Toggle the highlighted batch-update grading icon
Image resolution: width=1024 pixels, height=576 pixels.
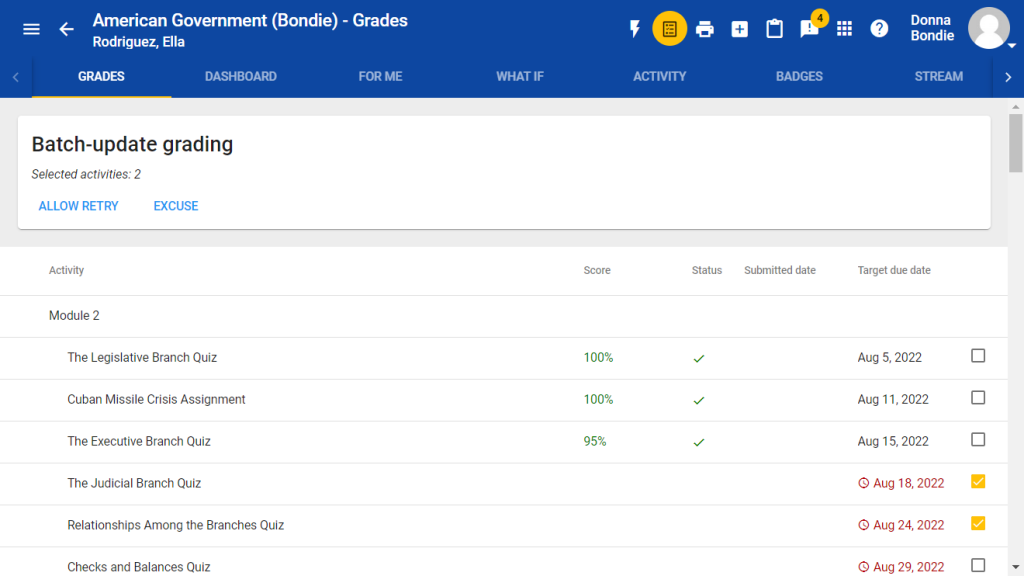pos(670,29)
